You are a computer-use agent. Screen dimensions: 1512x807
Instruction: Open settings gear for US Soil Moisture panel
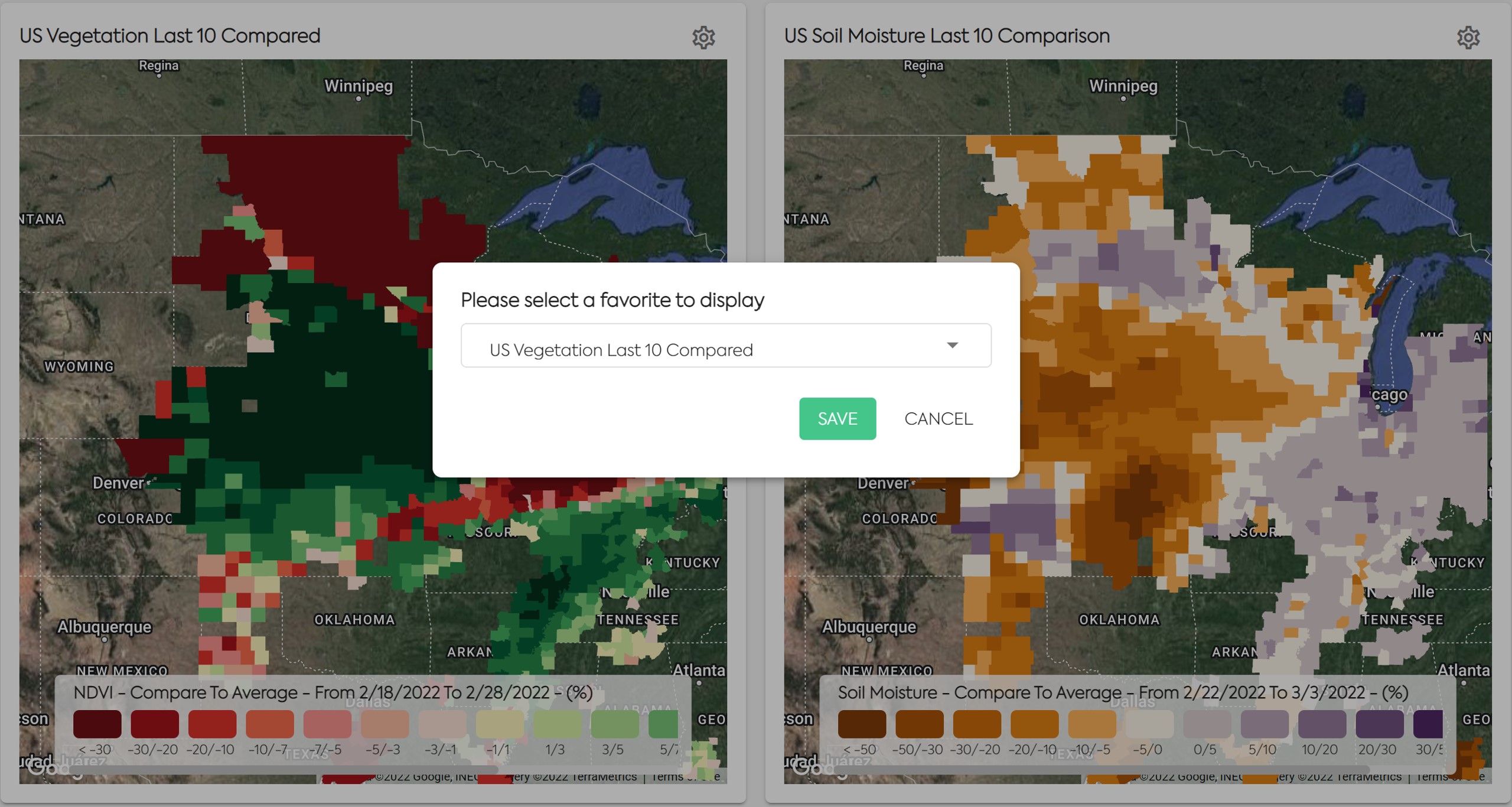pos(1468,37)
